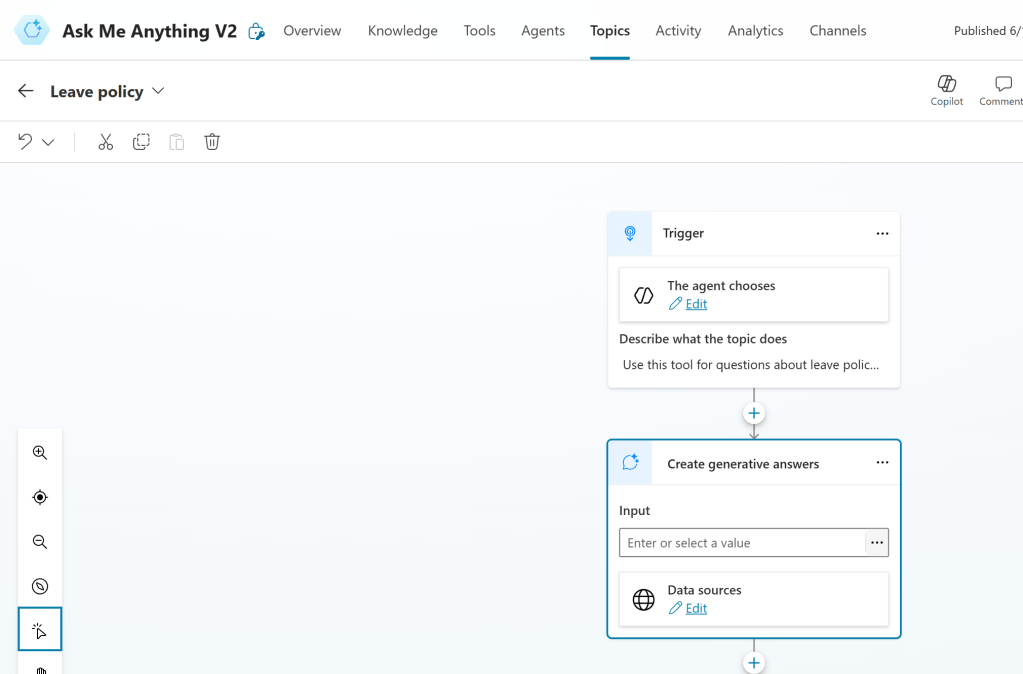Zoom out on the canvas

[x=40, y=542]
